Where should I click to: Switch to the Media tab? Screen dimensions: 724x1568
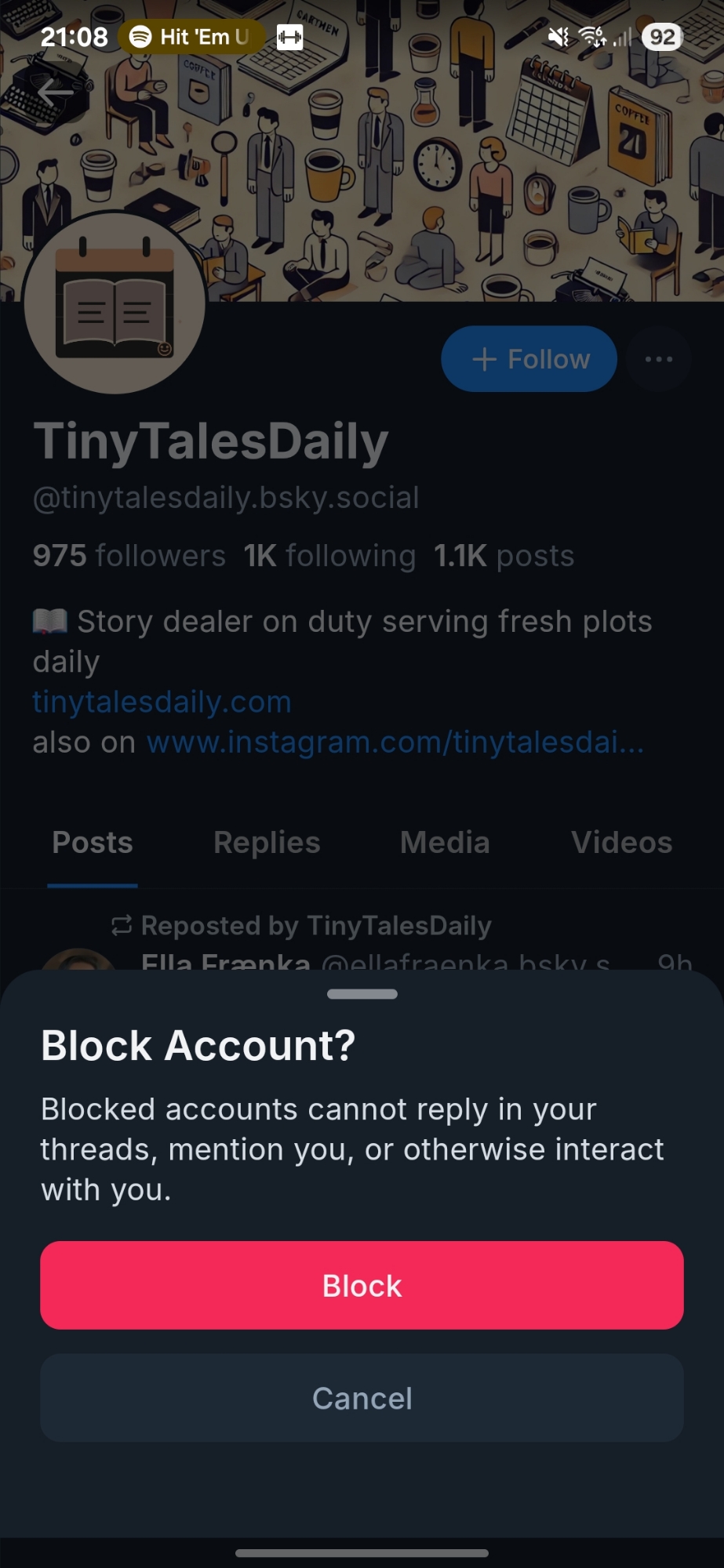coord(445,843)
